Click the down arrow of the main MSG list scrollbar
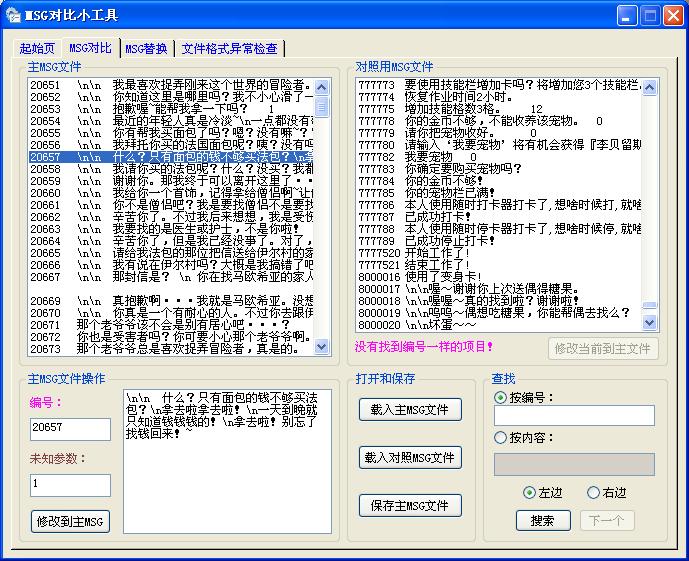The image size is (689, 561). 322,347
